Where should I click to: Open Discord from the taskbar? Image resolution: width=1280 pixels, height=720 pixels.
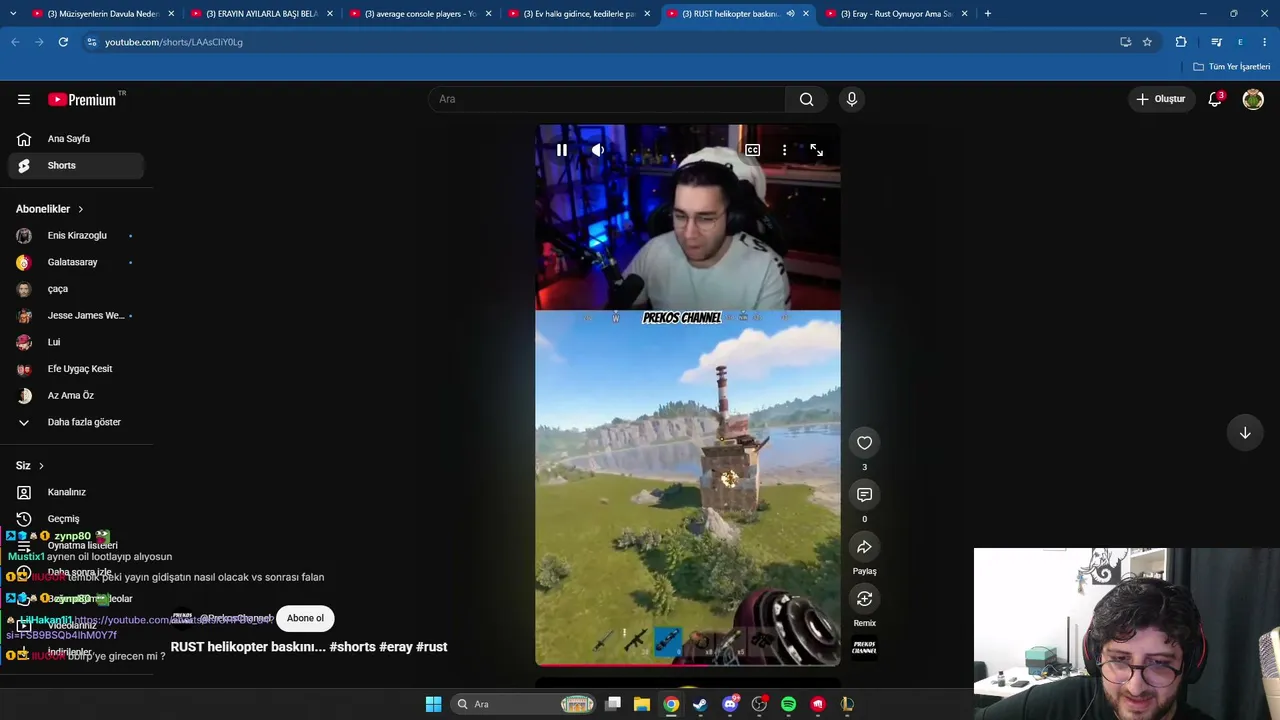coord(730,704)
